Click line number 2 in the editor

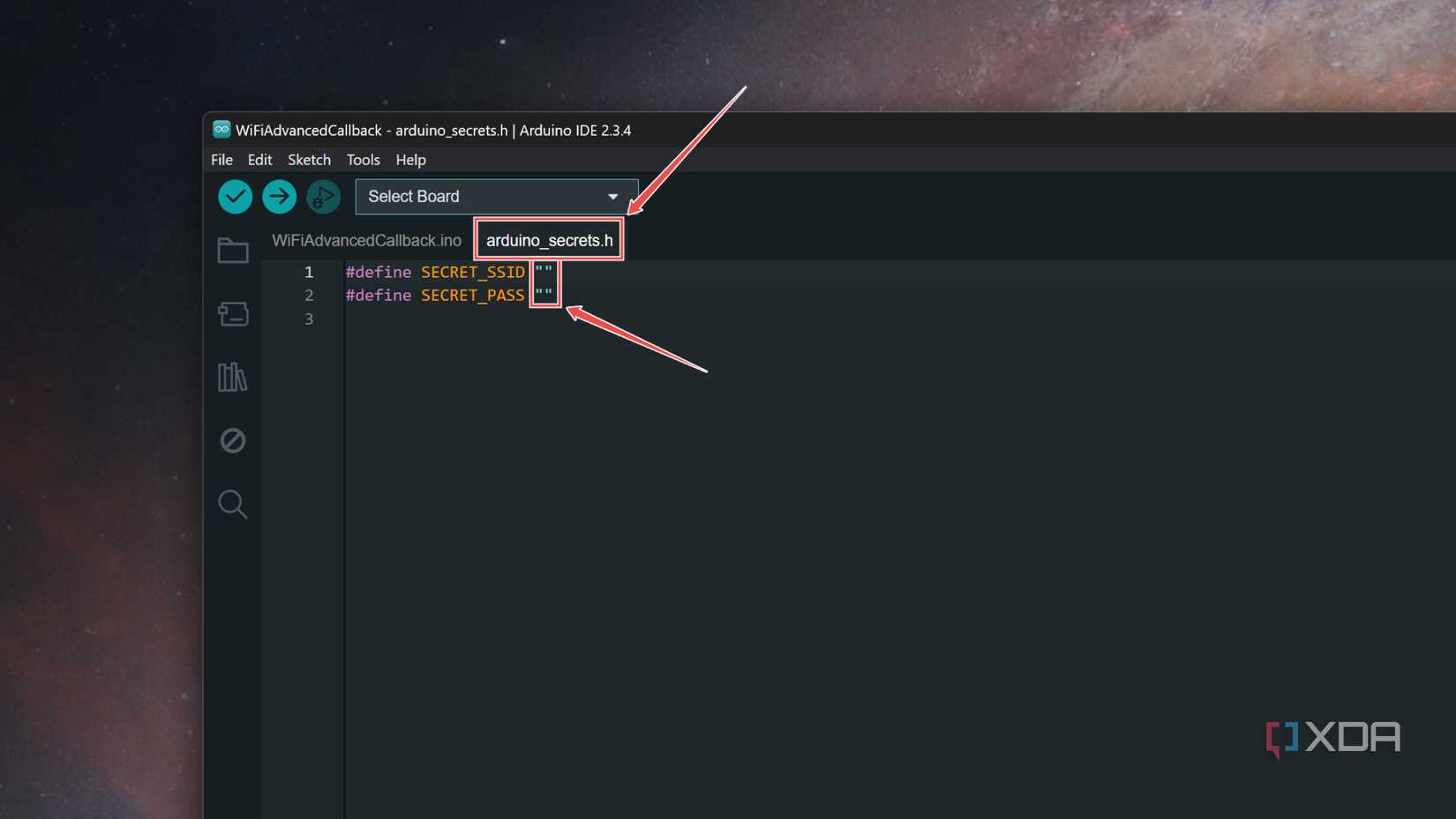pos(309,295)
